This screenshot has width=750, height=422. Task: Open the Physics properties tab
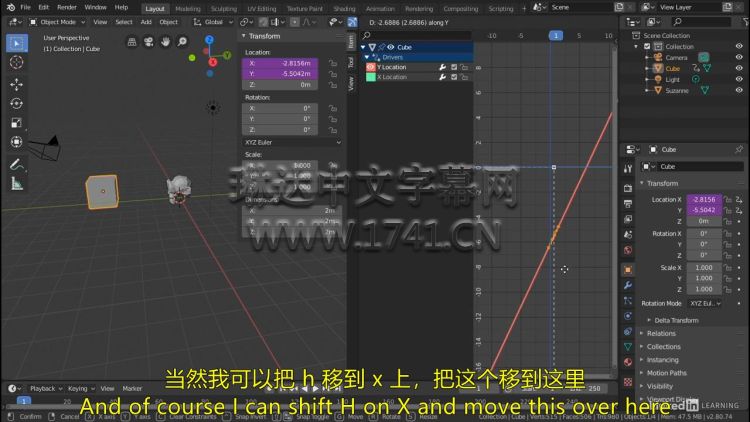tap(628, 316)
